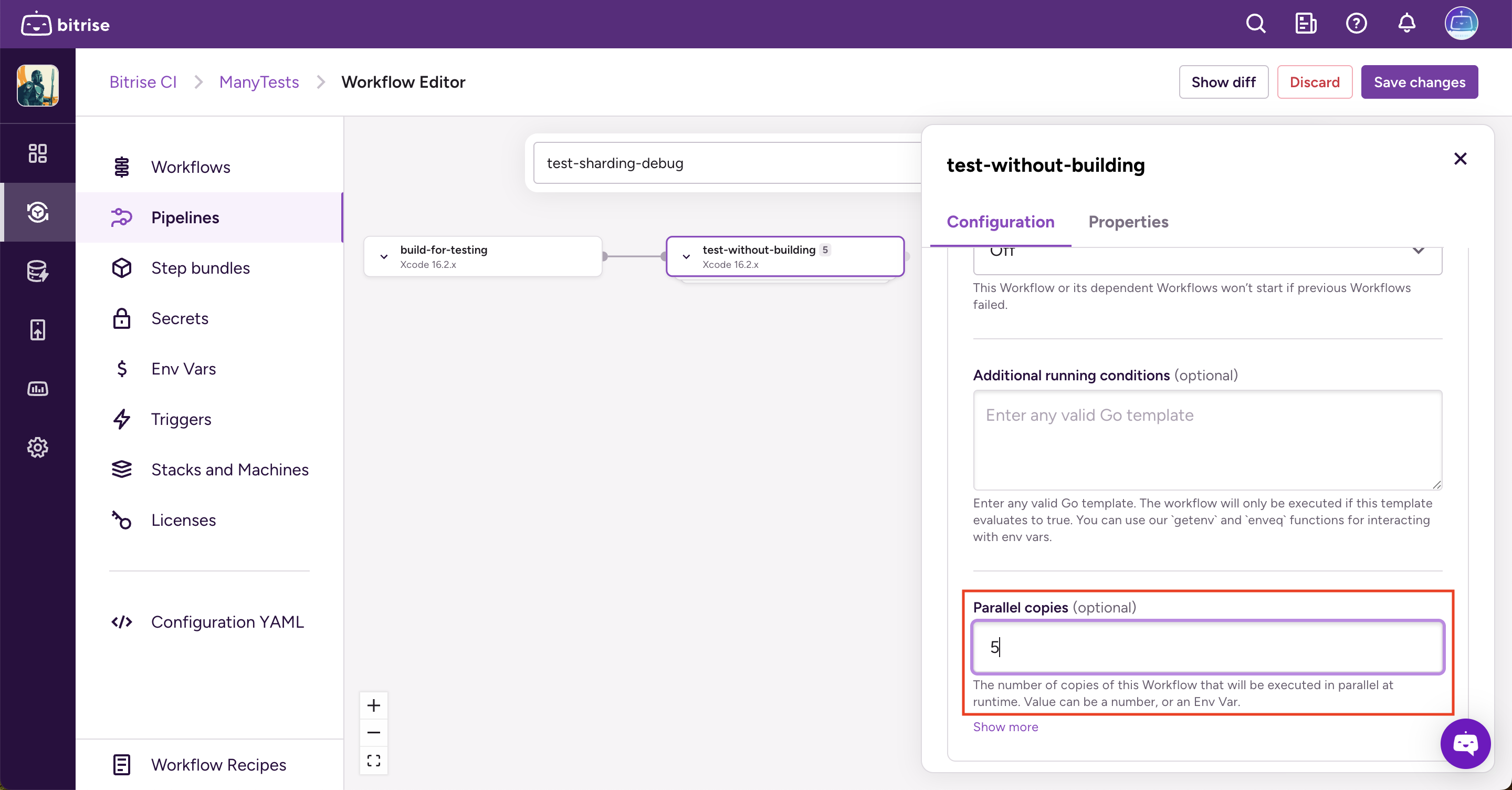1512x790 pixels.
Task: Click the Step bundles cube icon
Action: pos(121,268)
